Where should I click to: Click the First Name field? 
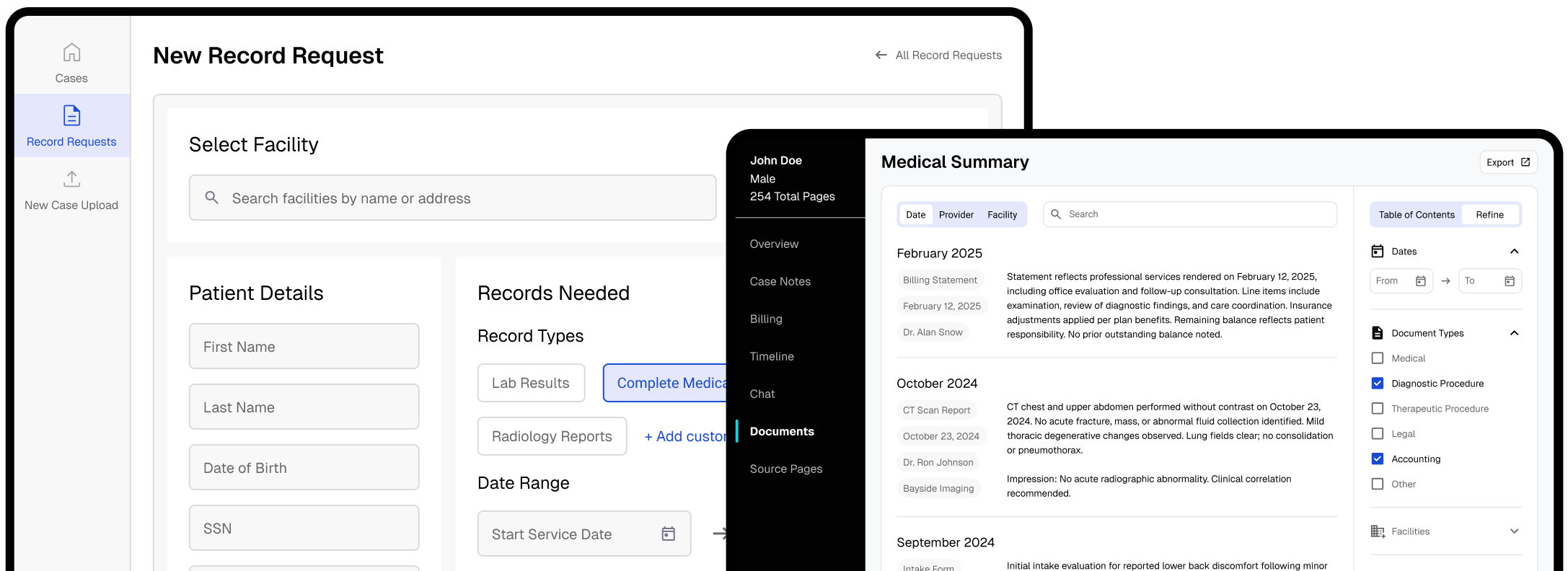304,346
